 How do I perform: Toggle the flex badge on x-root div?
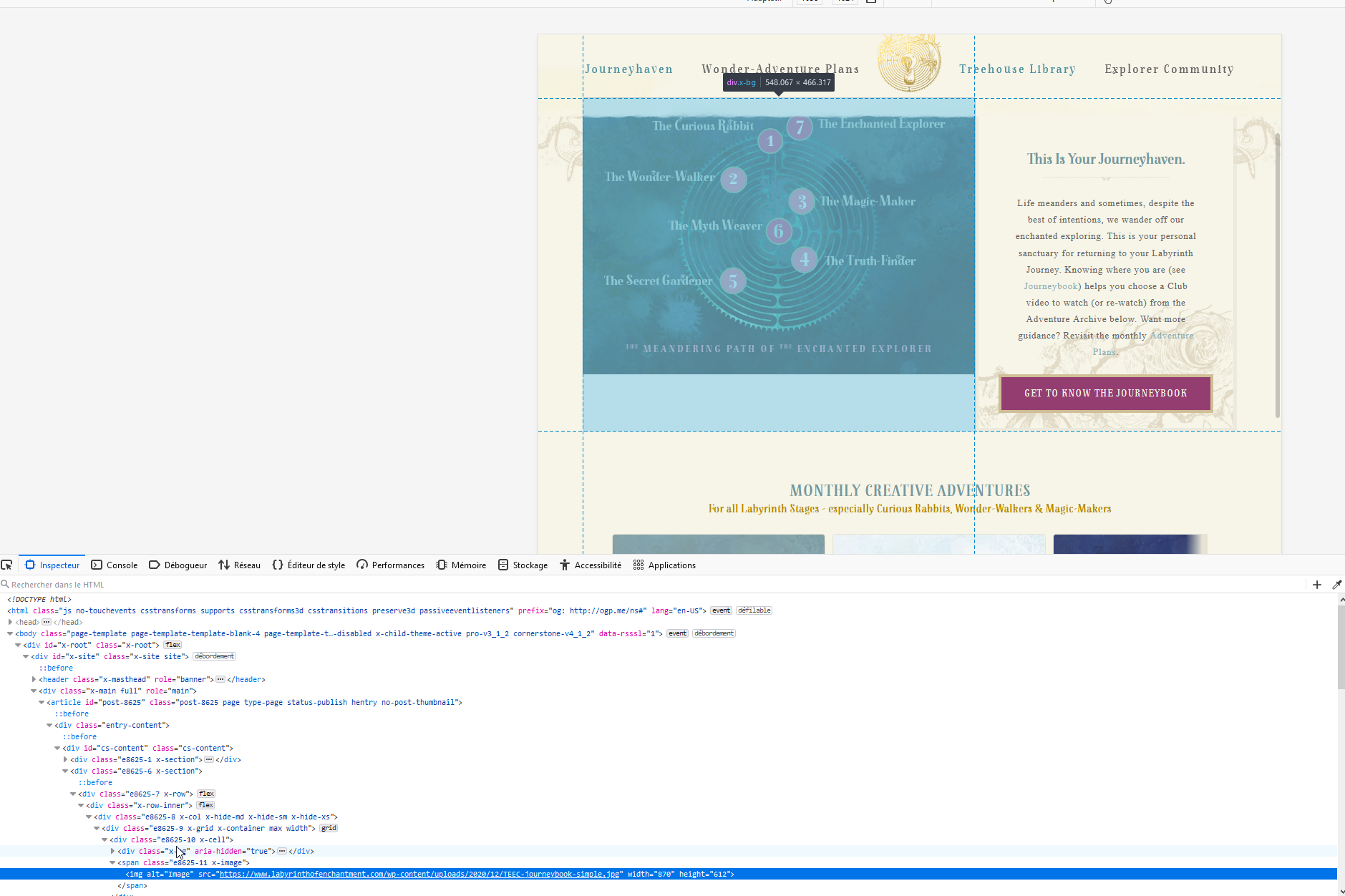(x=173, y=645)
